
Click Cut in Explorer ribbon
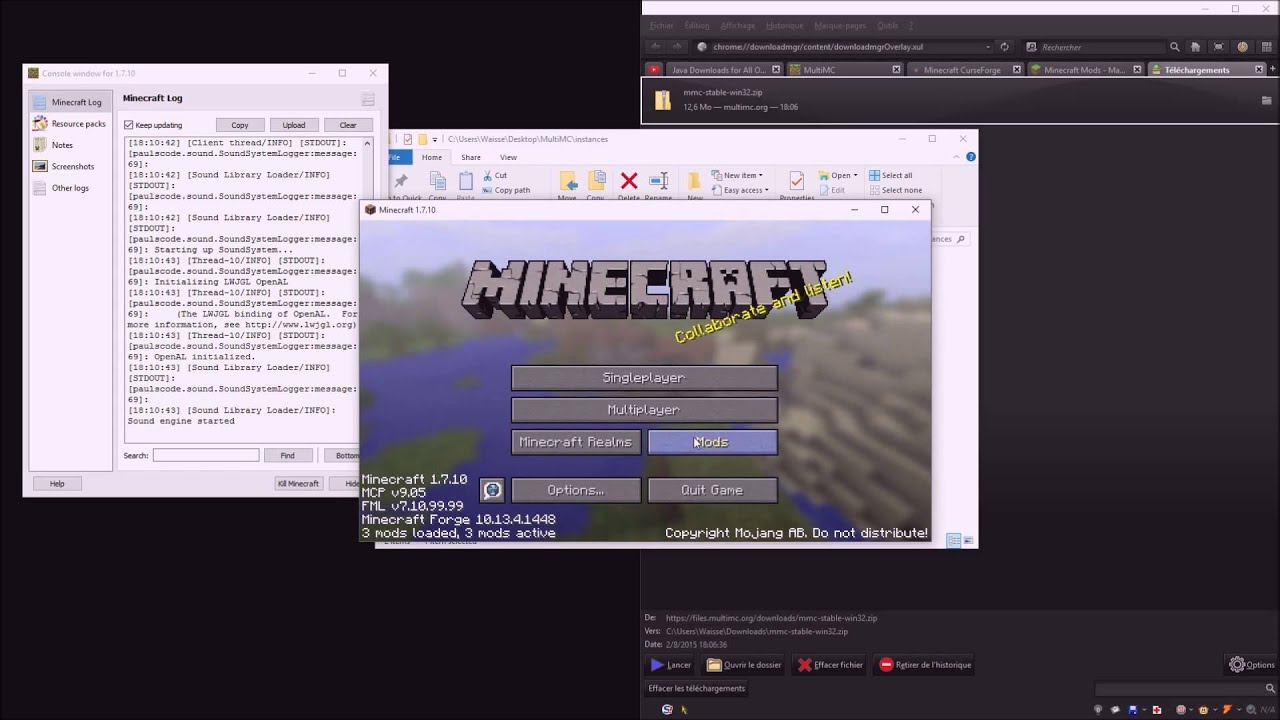[x=494, y=176]
